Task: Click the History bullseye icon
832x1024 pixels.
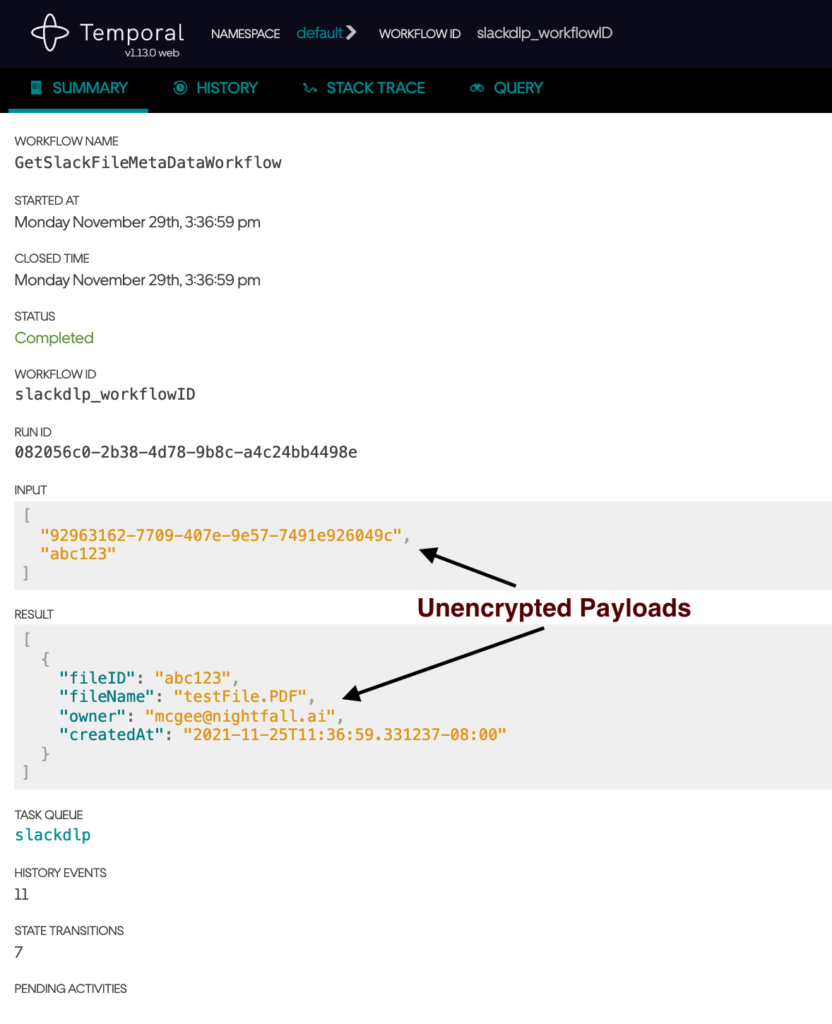Action: pos(181,88)
